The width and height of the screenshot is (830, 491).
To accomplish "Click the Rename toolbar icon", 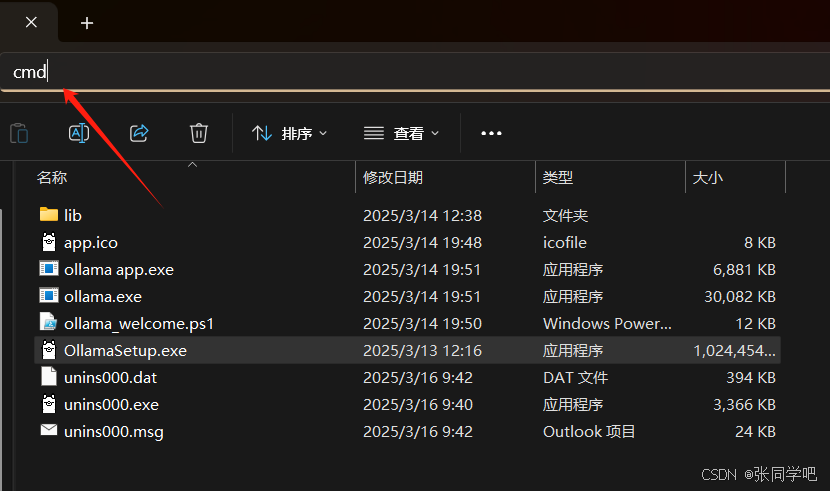I will [x=79, y=133].
